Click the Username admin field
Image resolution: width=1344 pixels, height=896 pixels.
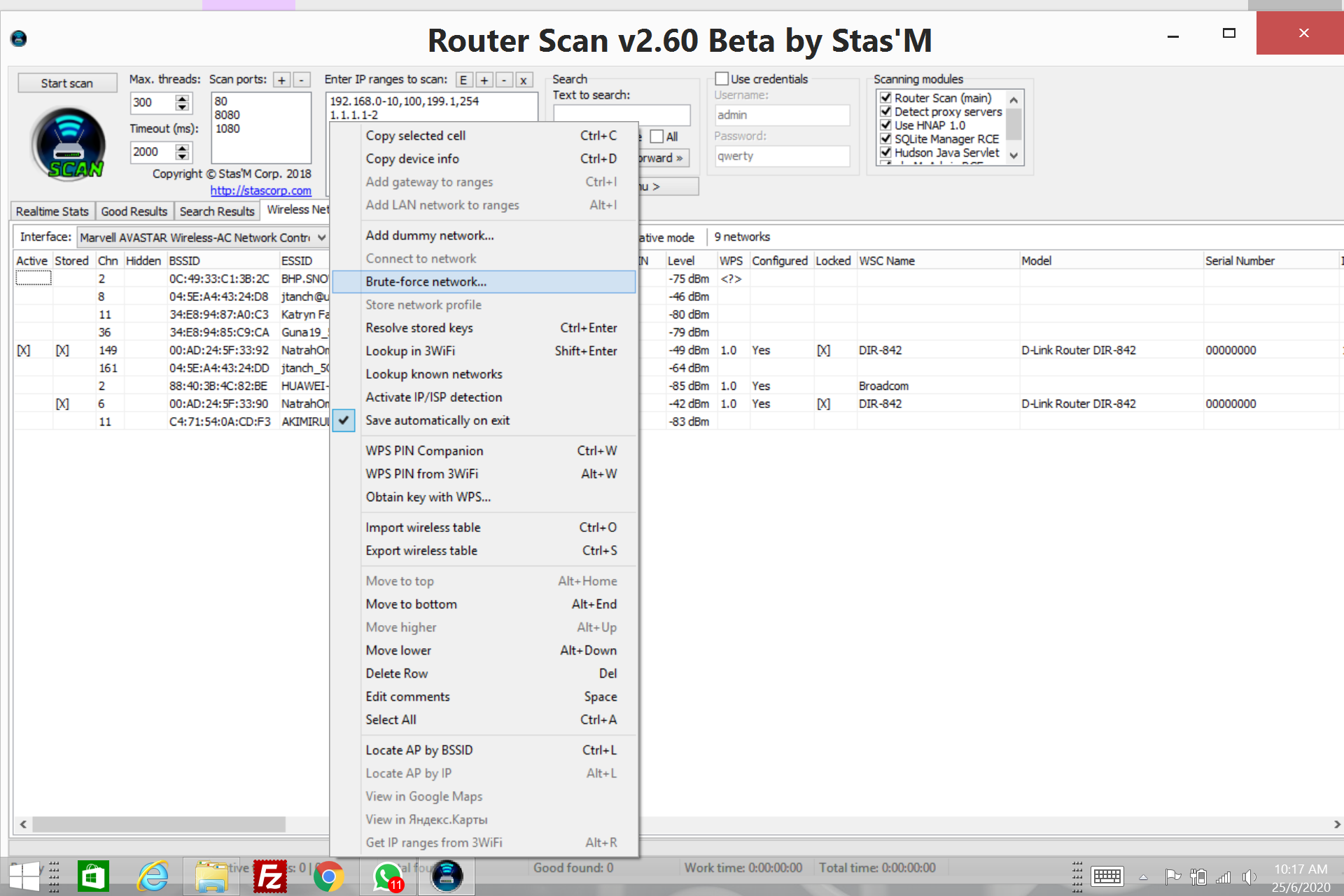click(782, 115)
